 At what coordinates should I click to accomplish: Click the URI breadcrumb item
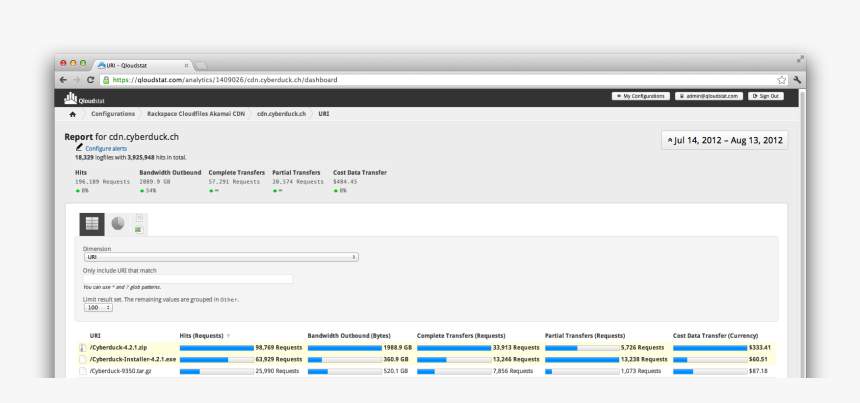(324, 114)
